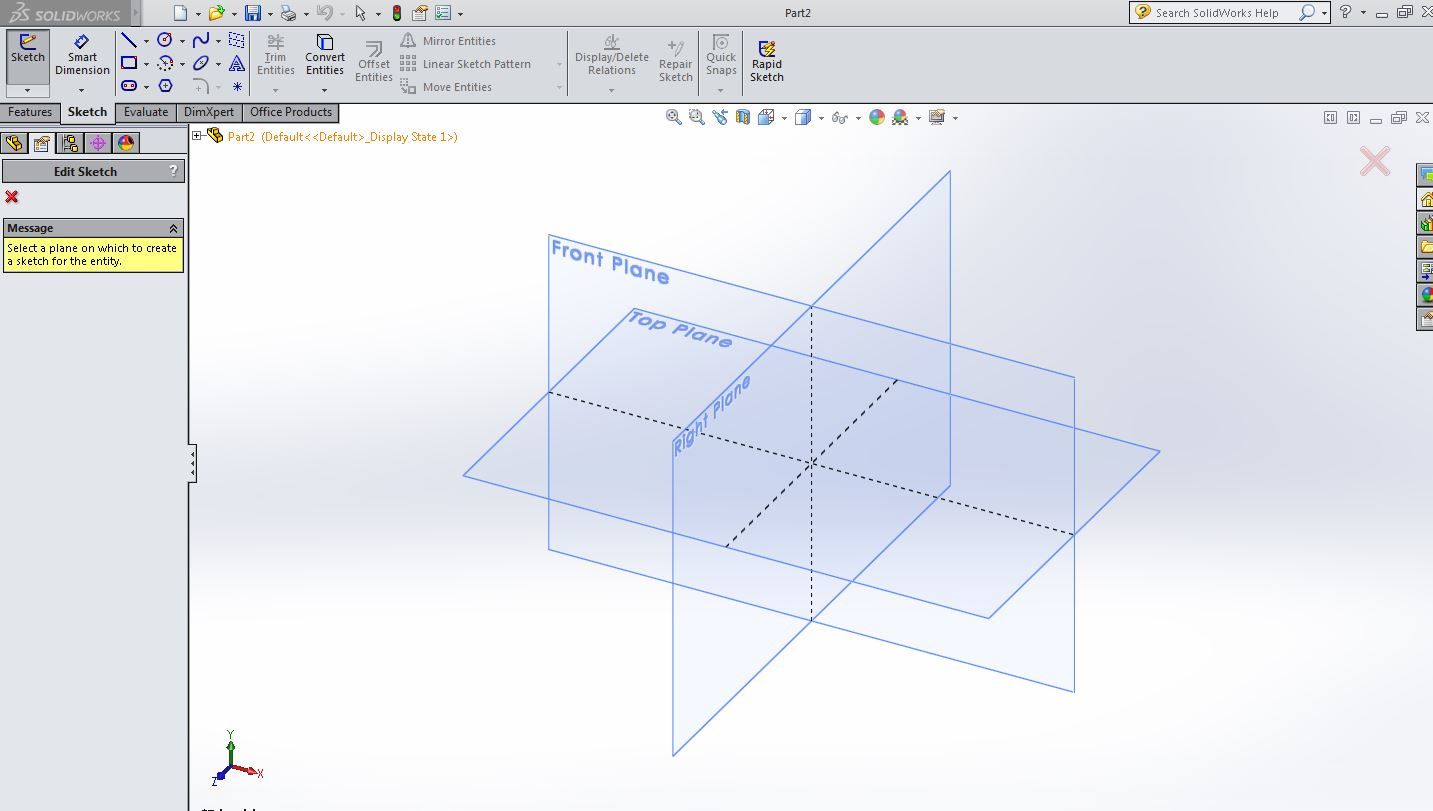Toggle Hide/Show Items with glasses icon

click(840, 117)
